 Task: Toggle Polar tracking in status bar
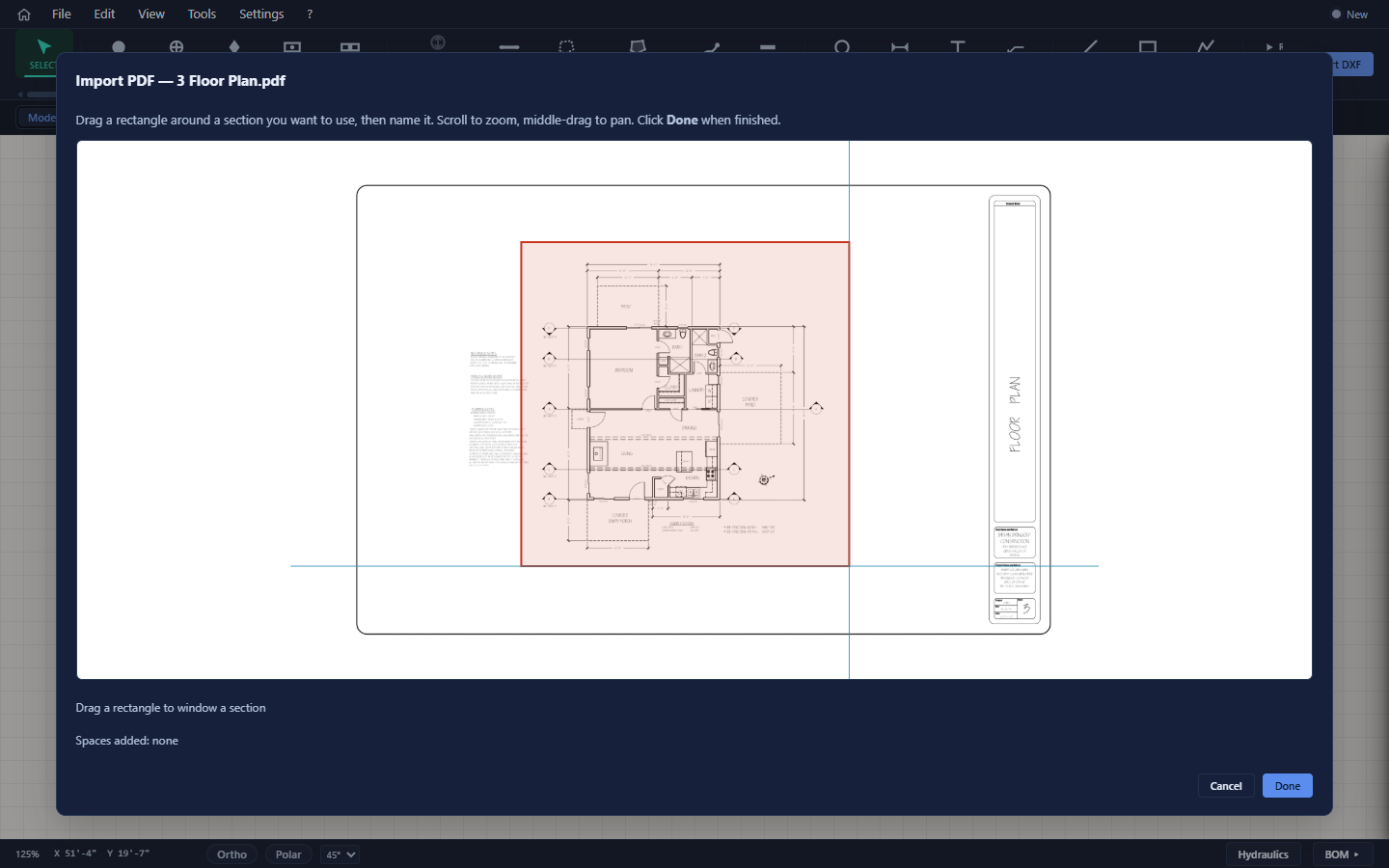pyautogui.click(x=288, y=854)
